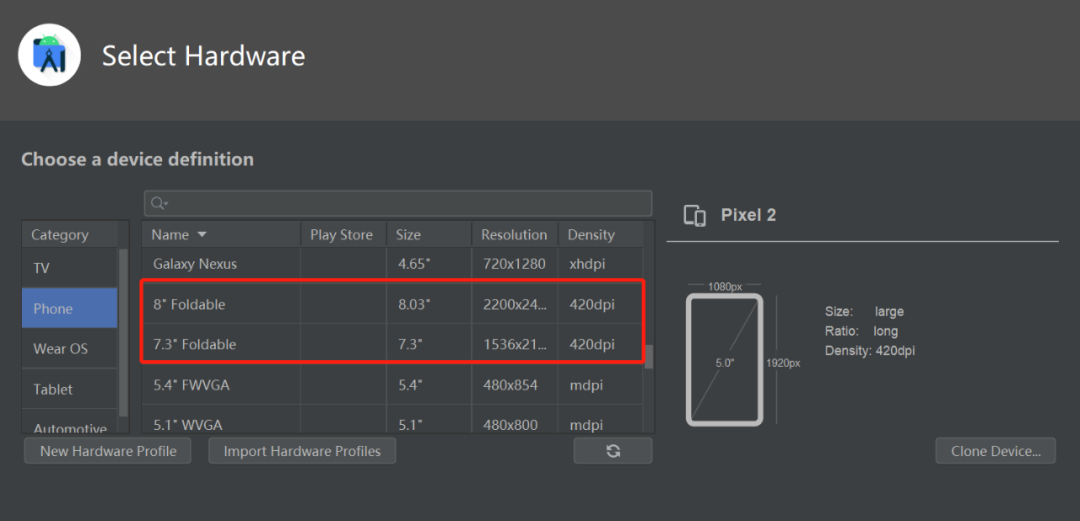This screenshot has width=1080, height=521.
Task: Click in the device search field
Action: (400, 203)
